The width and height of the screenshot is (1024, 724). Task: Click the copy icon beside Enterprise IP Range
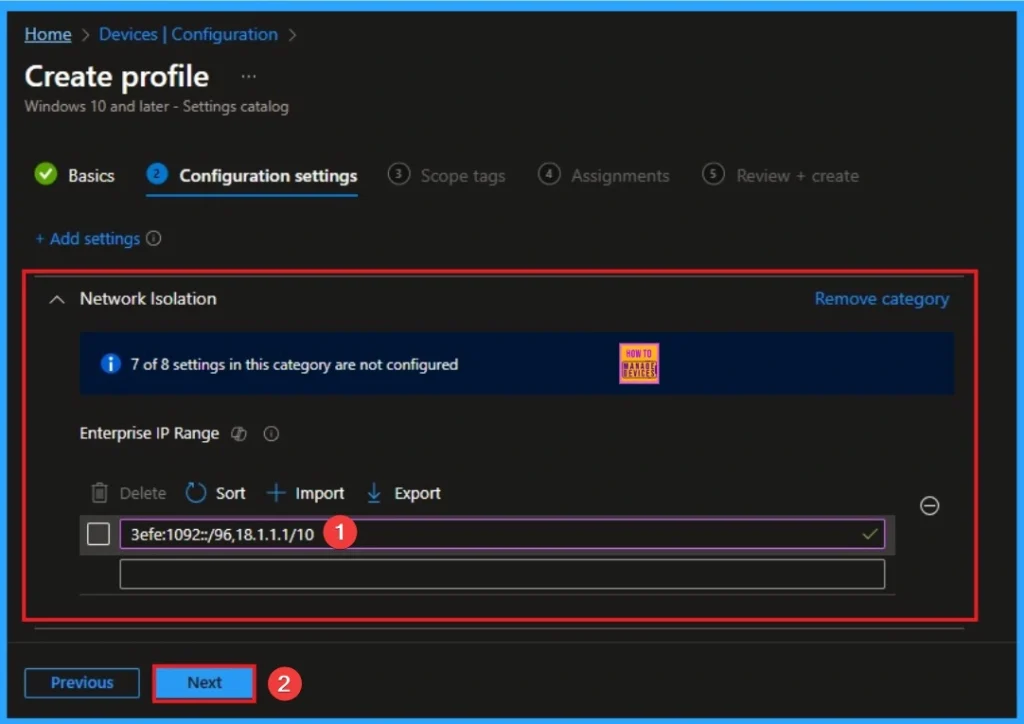(x=239, y=434)
